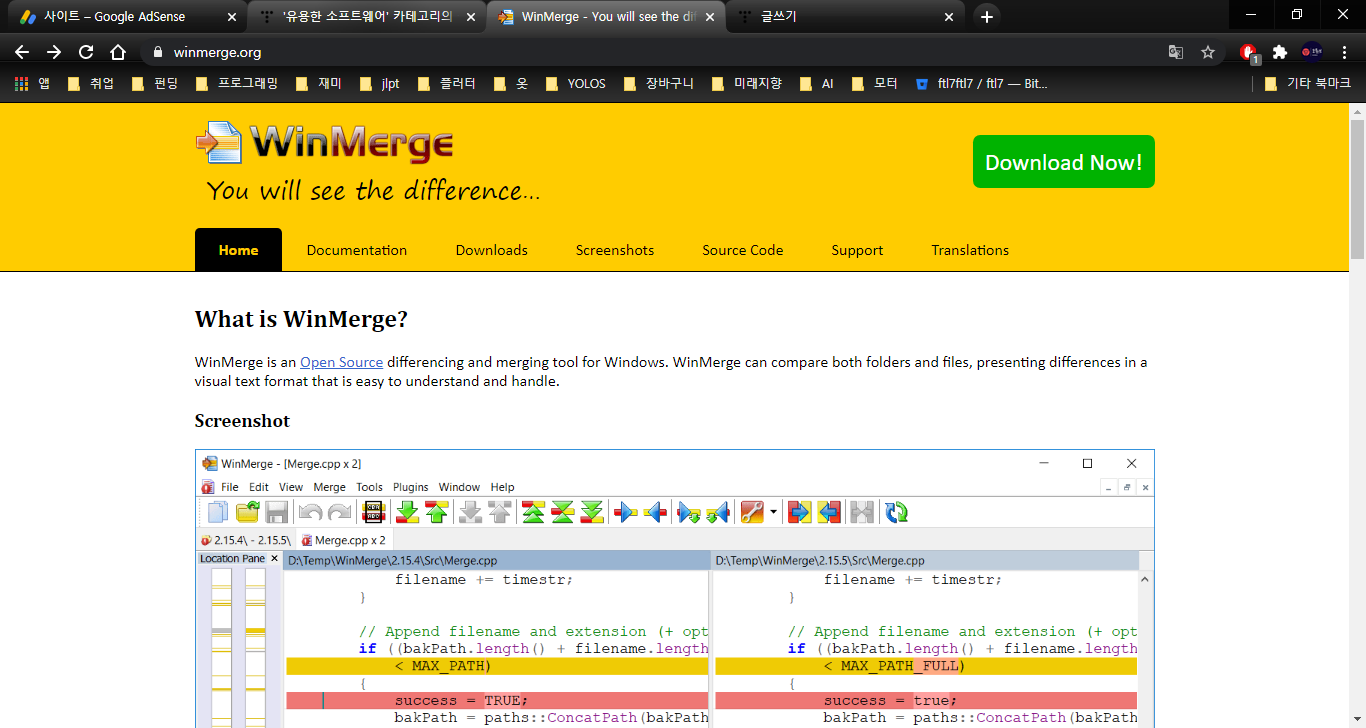Open a new browser tab

[x=986, y=17]
